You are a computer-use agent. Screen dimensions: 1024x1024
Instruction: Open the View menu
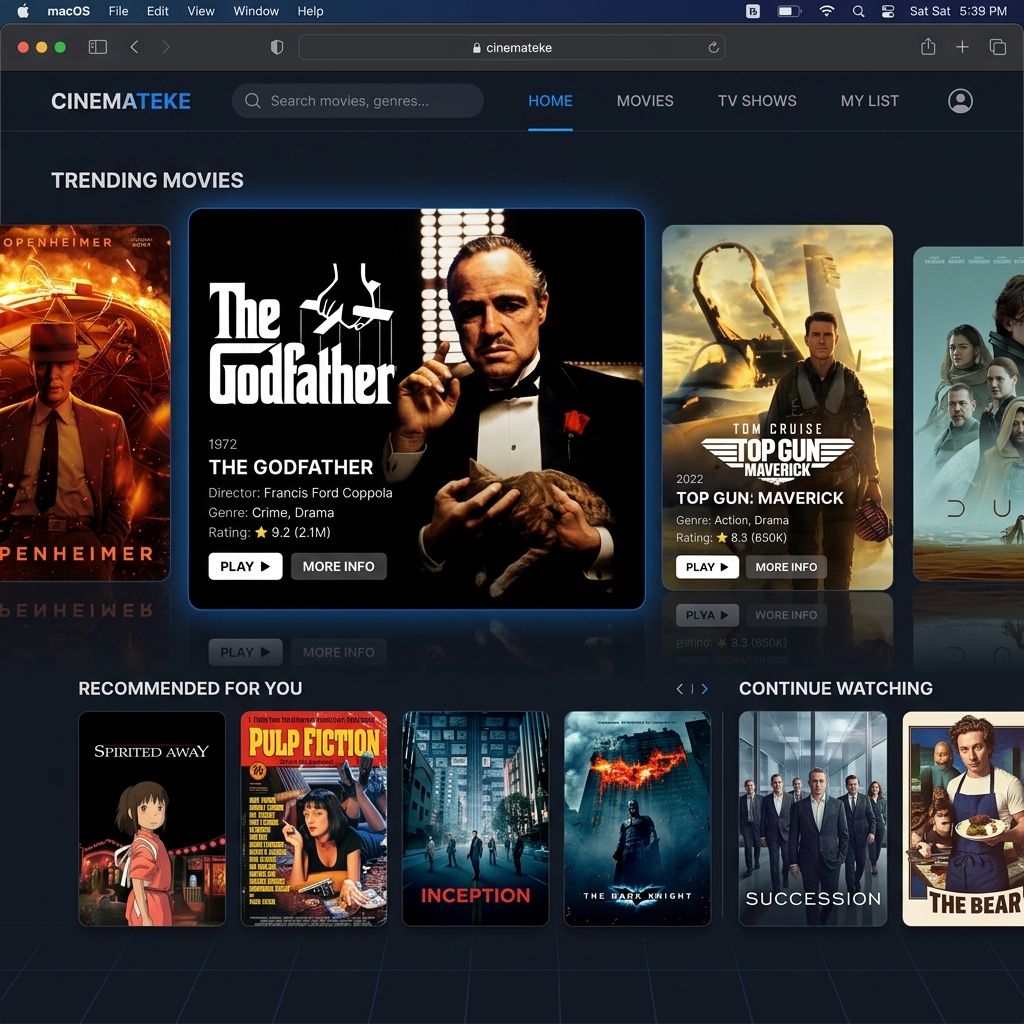[x=200, y=11]
